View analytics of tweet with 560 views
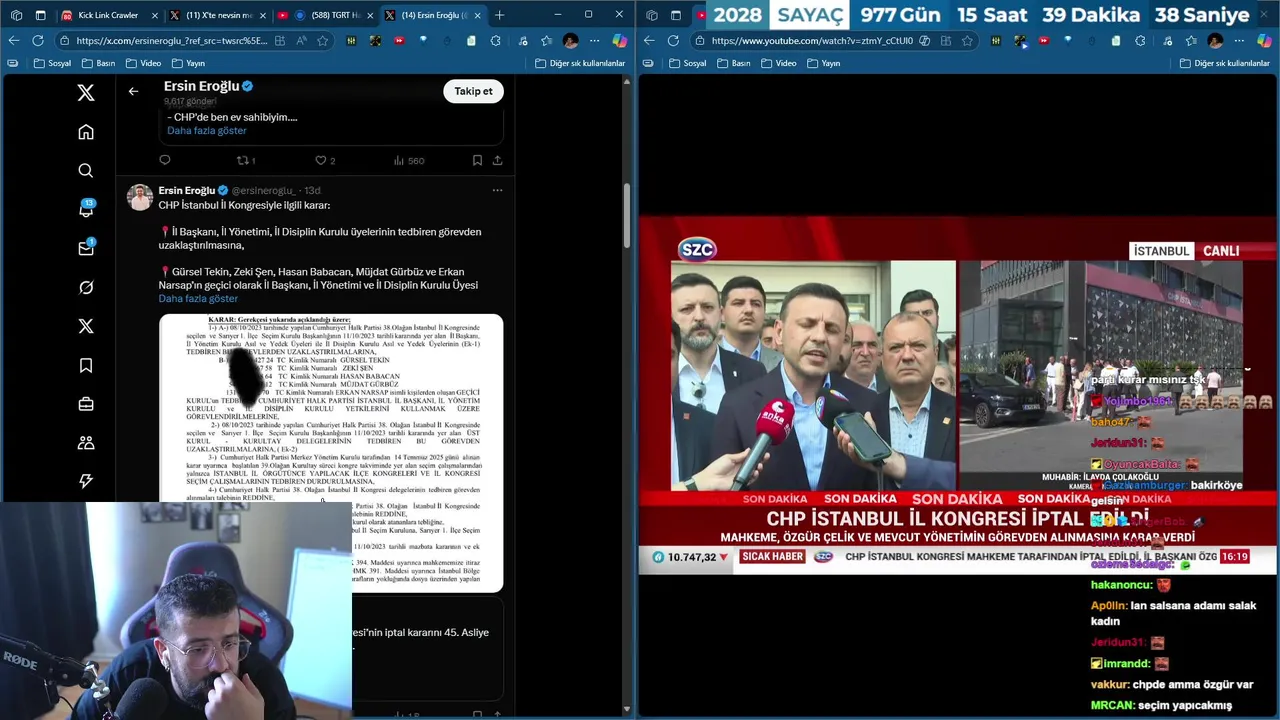This screenshot has height=720, width=1280. pos(408,160)
